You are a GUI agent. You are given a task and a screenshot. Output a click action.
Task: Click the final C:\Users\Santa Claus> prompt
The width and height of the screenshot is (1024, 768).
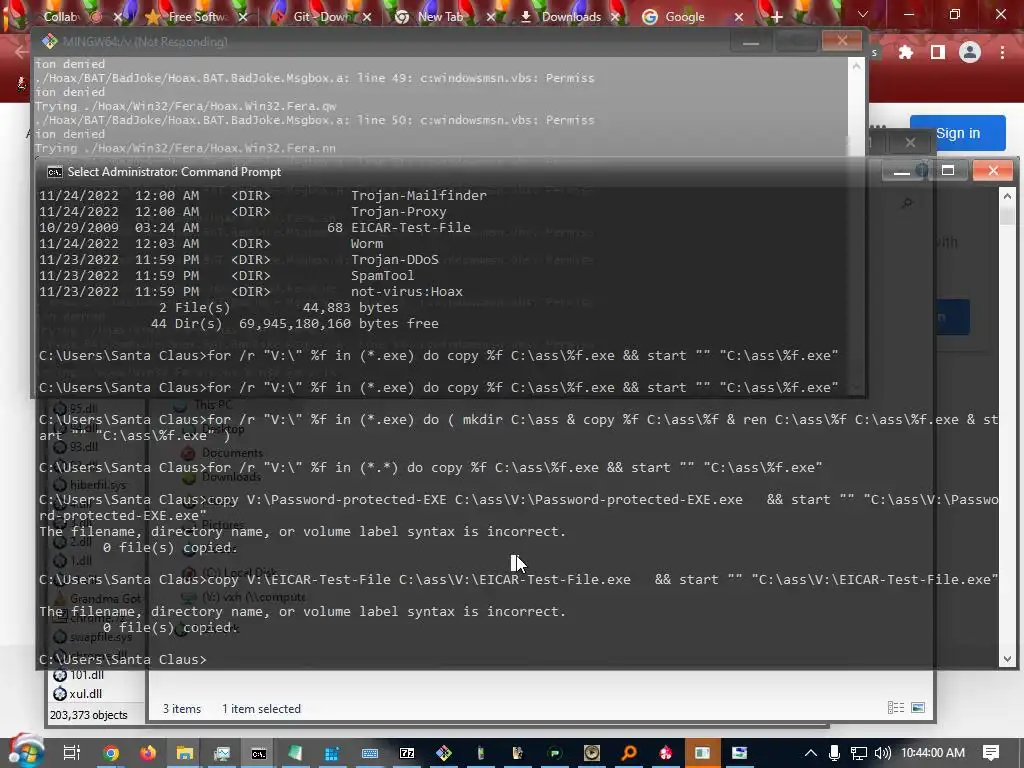point(123,660)
